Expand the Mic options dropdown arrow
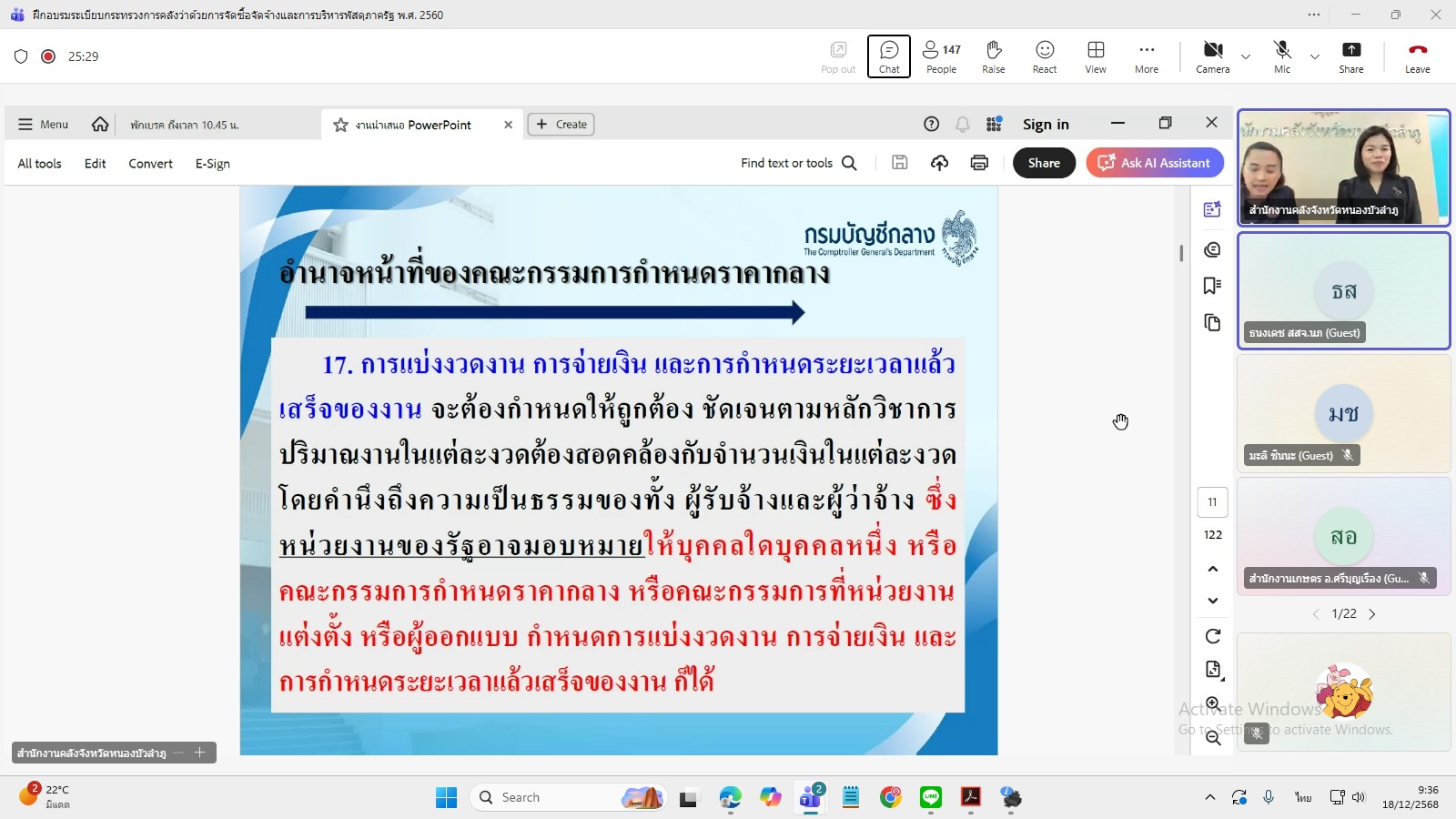Viewport: 1456px width, 819px height. 1315,56
